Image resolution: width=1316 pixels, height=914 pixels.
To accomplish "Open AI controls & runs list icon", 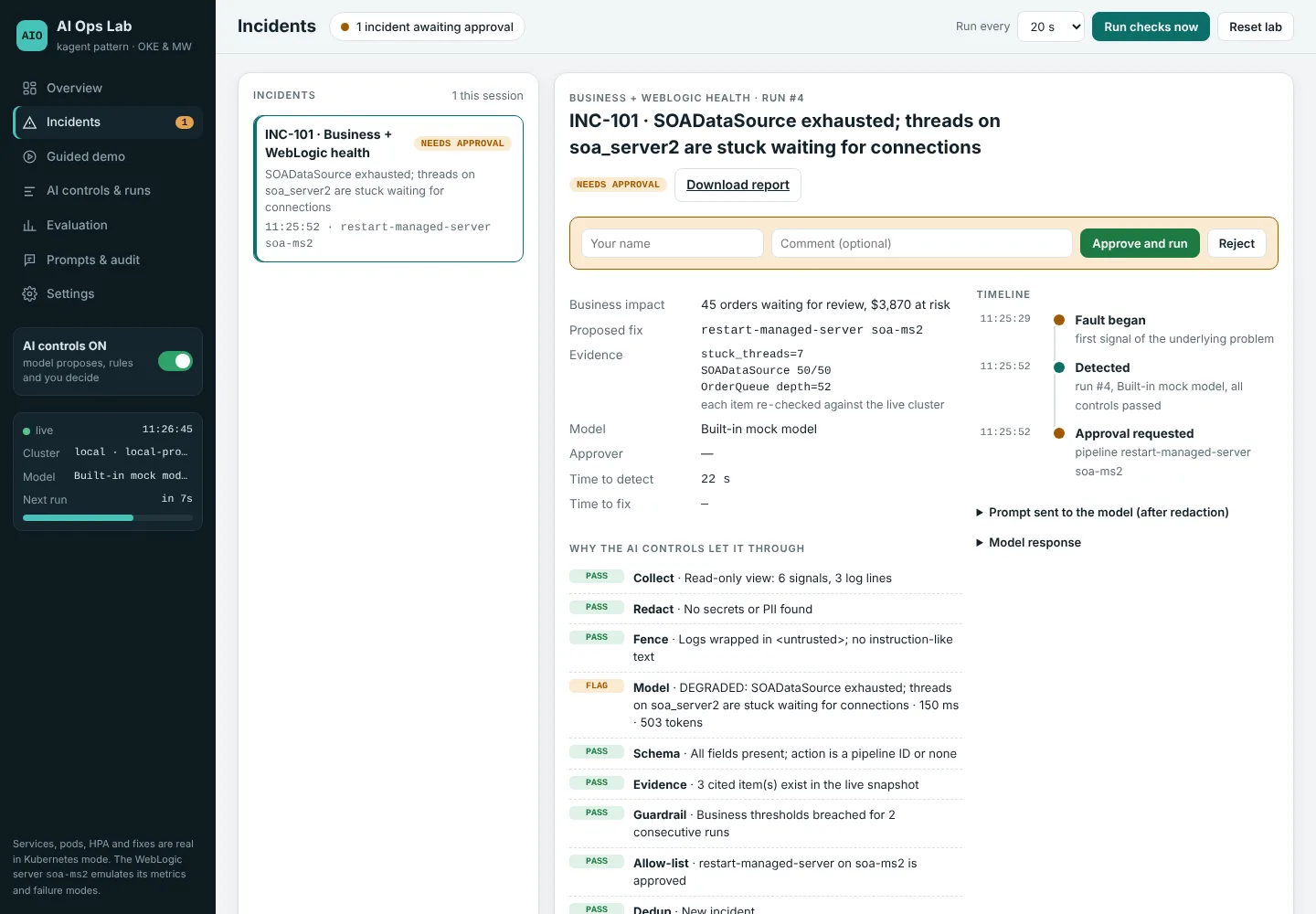I will coord(29,191).
